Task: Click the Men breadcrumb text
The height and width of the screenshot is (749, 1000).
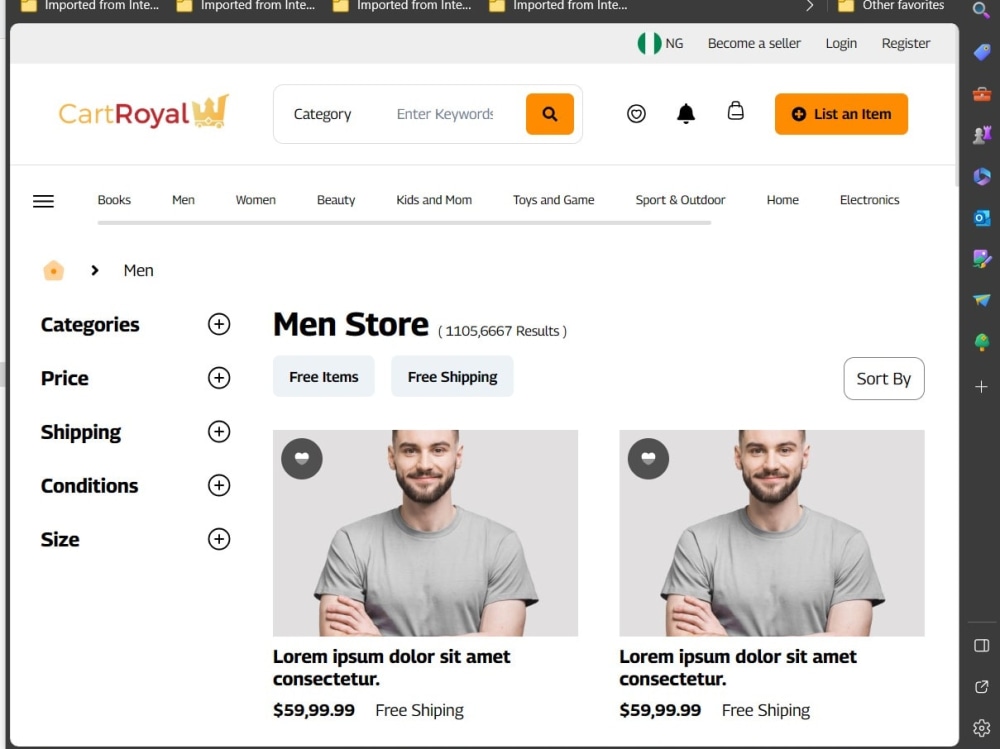Action: (x=138, y=271)
